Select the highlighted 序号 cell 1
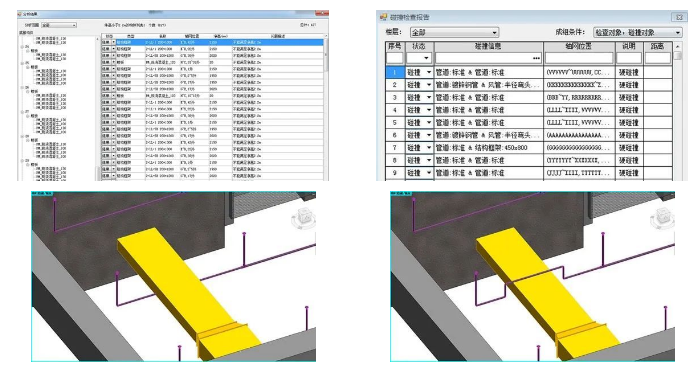This screenshot has width=691, height=371. click(x=395, y=72)
